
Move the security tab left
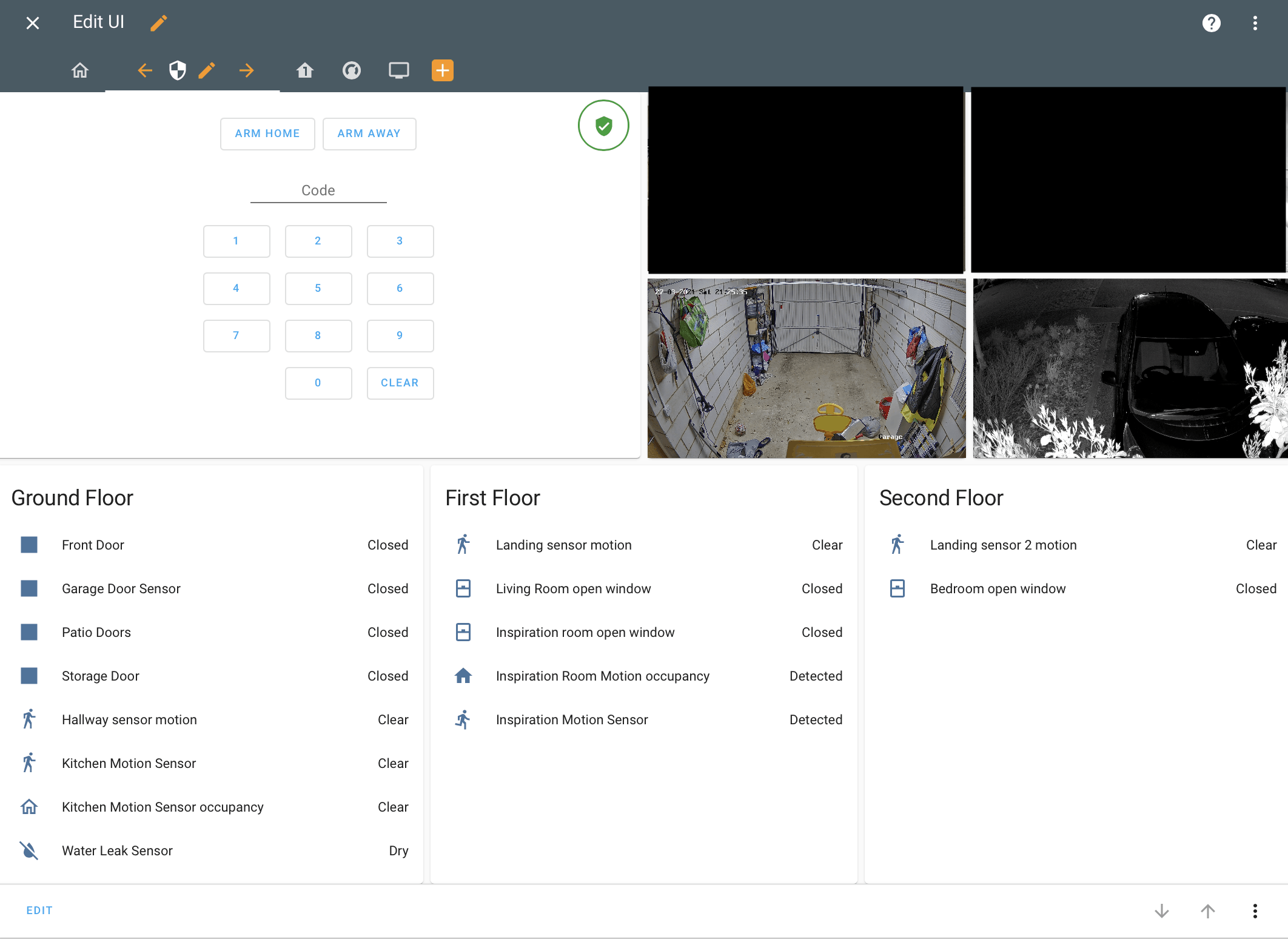pyautogui.click(x=144, y=70)
